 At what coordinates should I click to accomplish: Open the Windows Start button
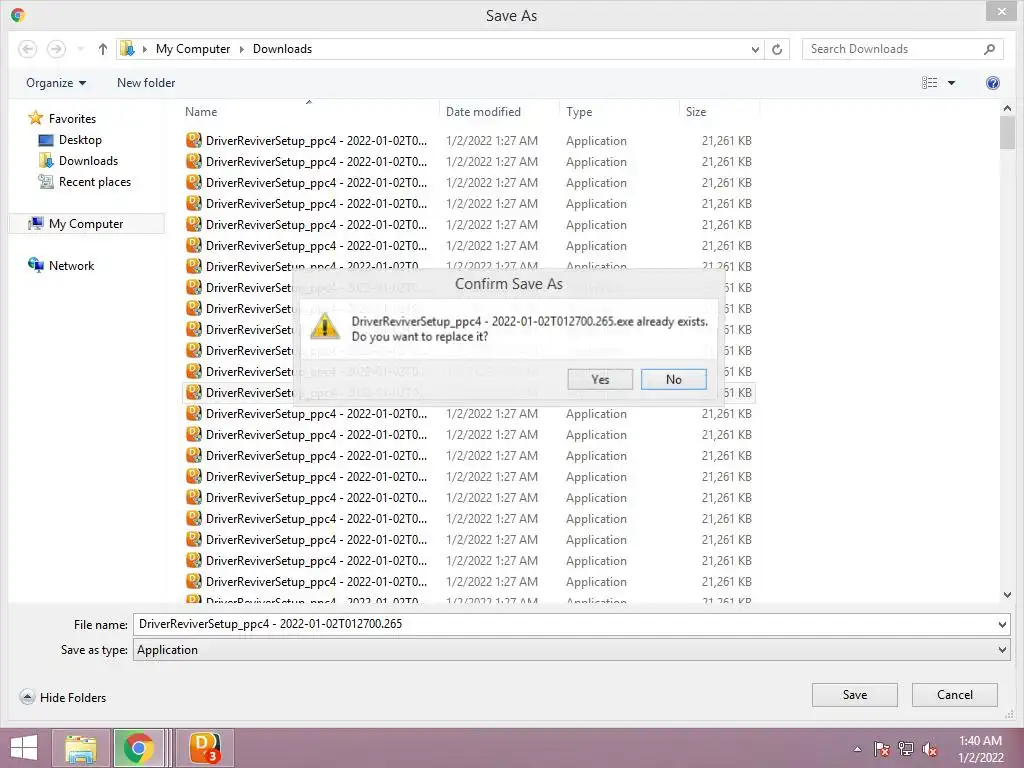pos(24,748)
